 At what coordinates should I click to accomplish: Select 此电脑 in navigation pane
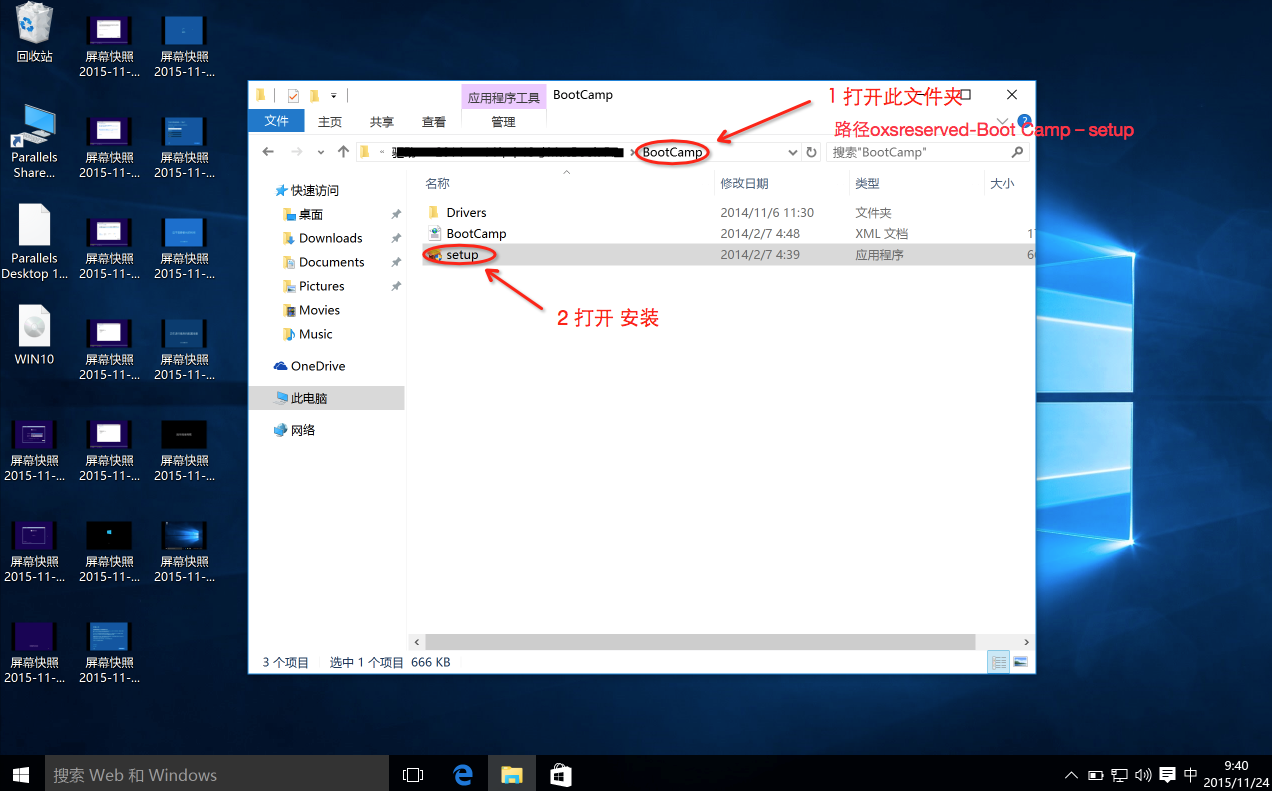[308, 398]
